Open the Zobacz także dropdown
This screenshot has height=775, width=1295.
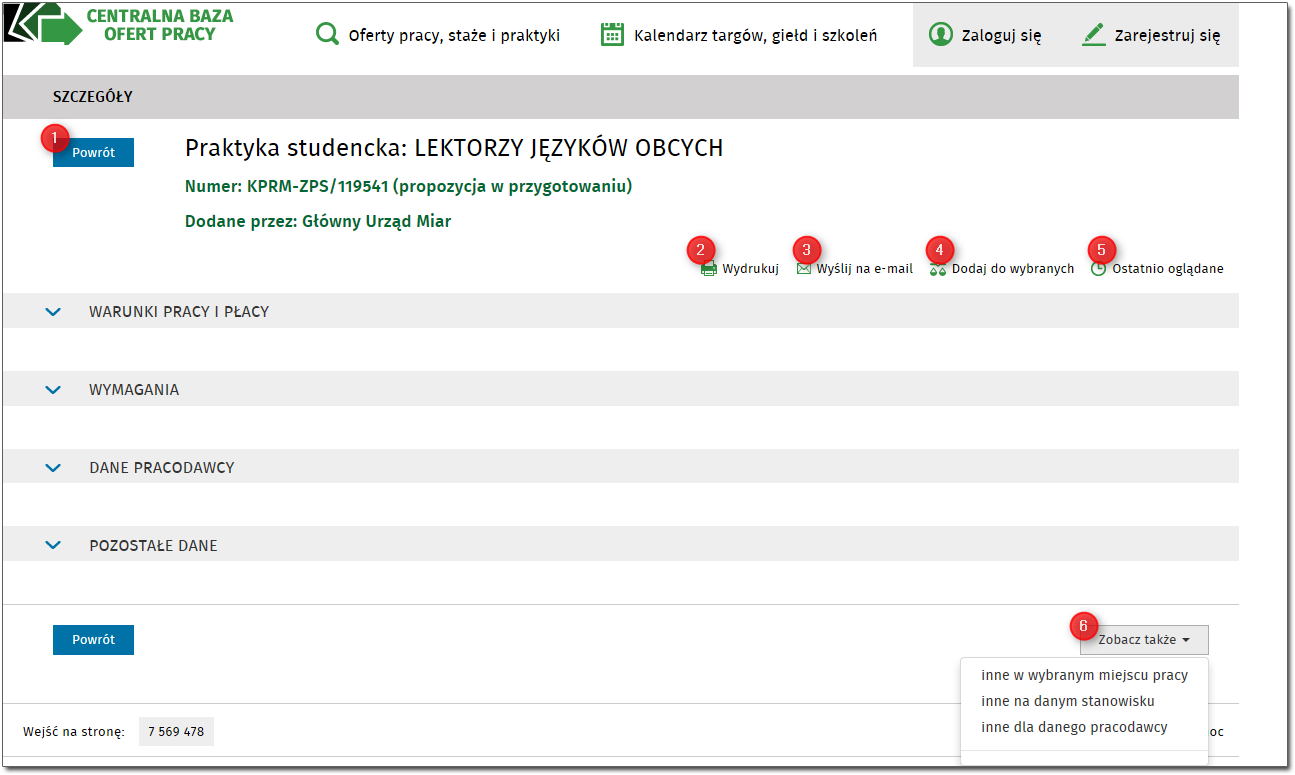(x=1144, y=640)
